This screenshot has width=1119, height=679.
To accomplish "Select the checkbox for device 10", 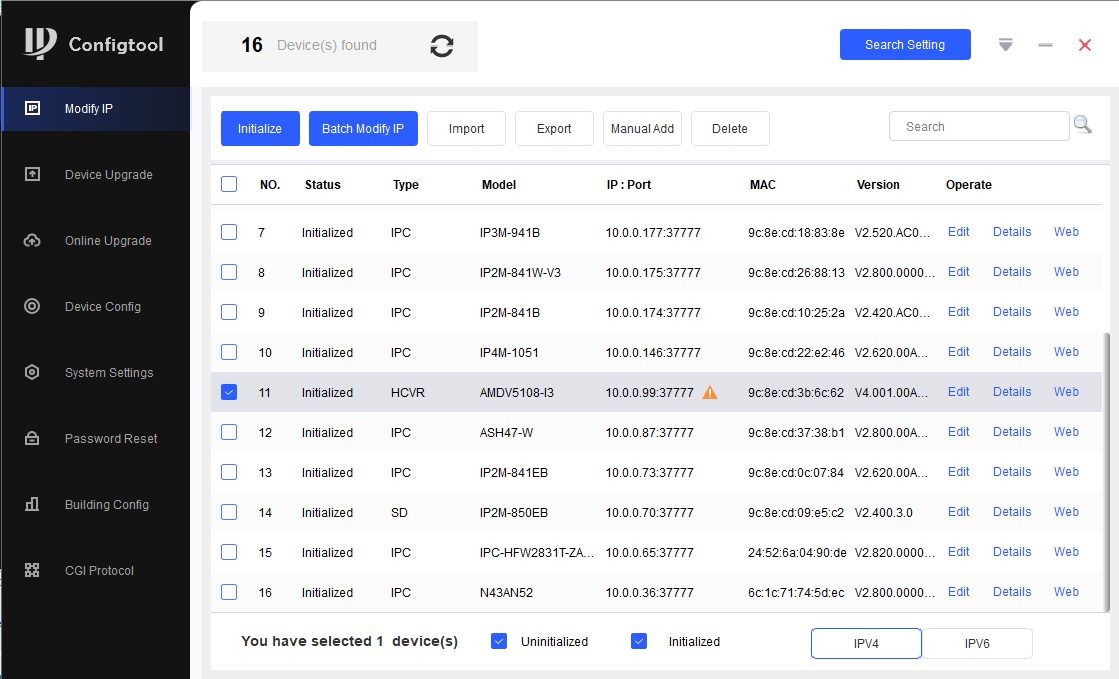I will [x=229, y=352].
